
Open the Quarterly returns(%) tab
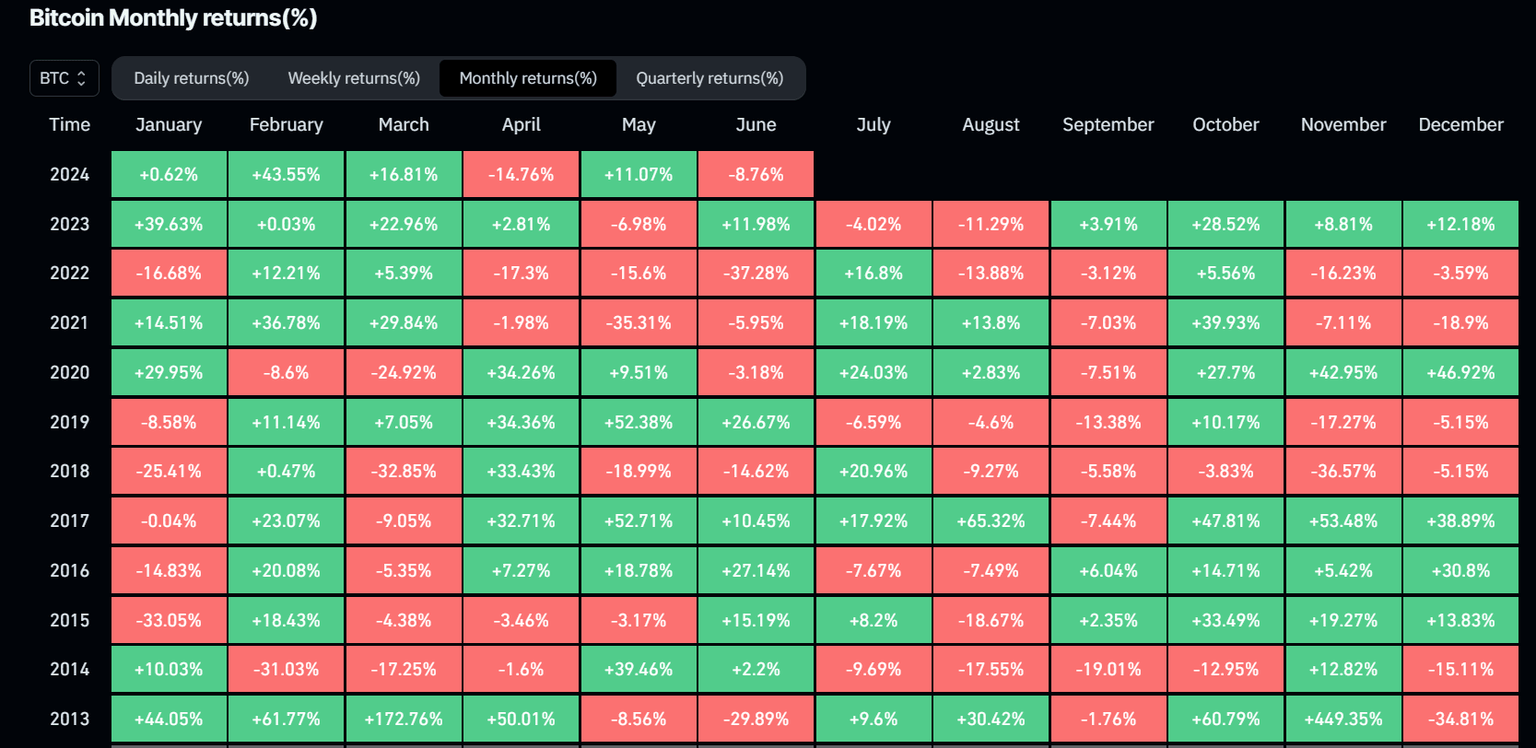point(711,78)
